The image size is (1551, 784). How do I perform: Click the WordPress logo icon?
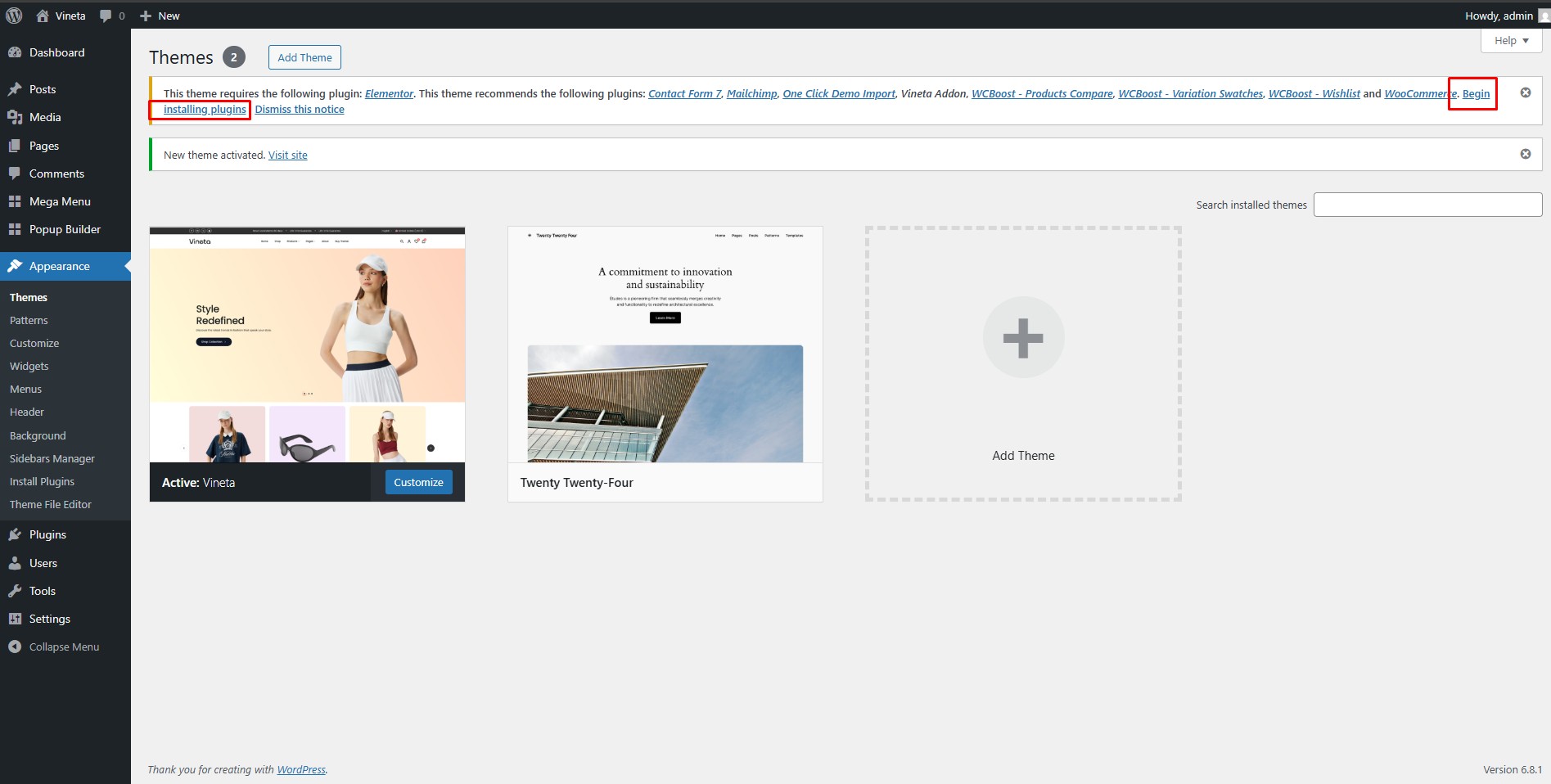point(14,16)
